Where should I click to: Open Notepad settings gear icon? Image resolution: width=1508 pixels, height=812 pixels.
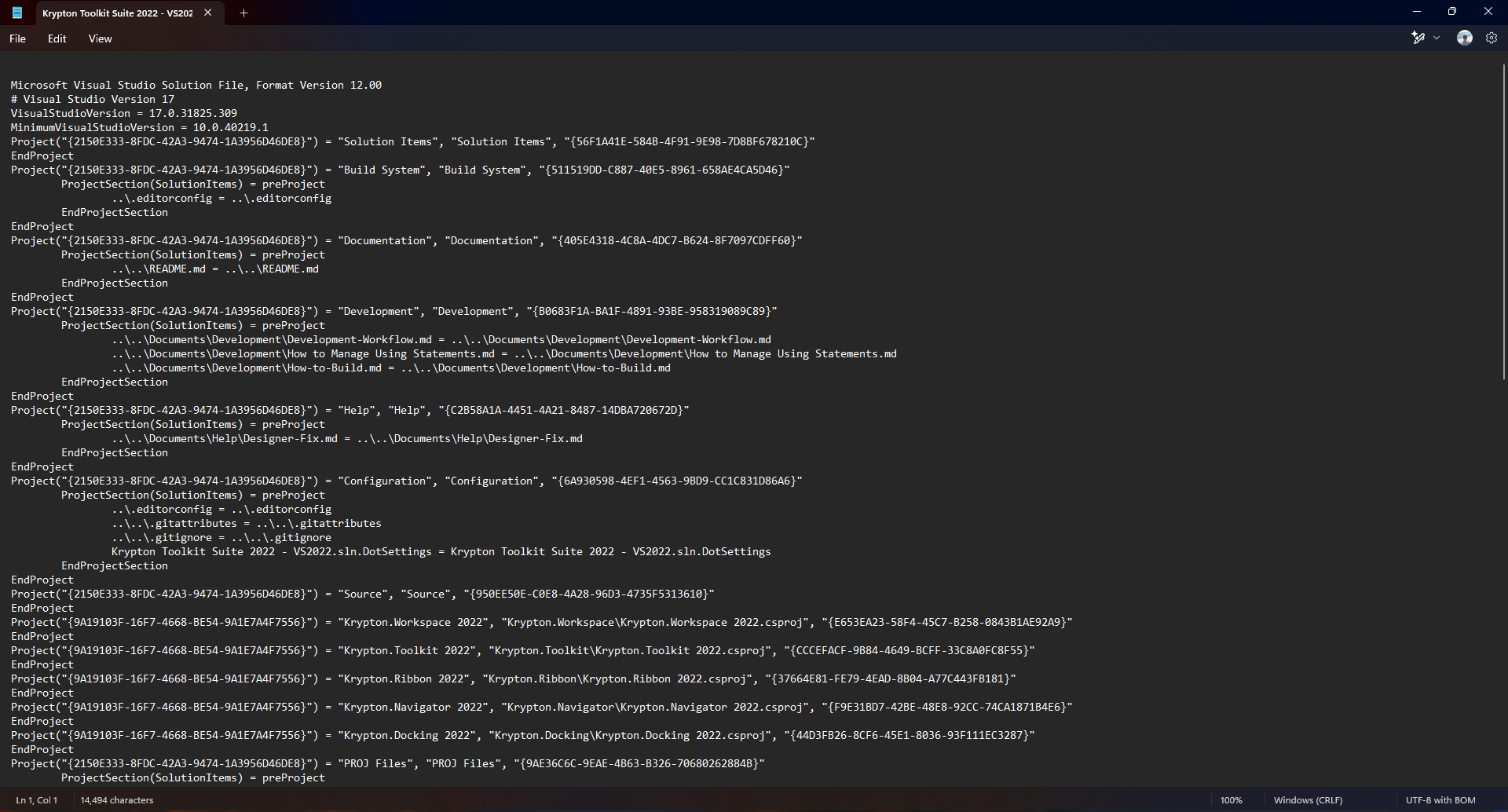(x=1492, y=38)
